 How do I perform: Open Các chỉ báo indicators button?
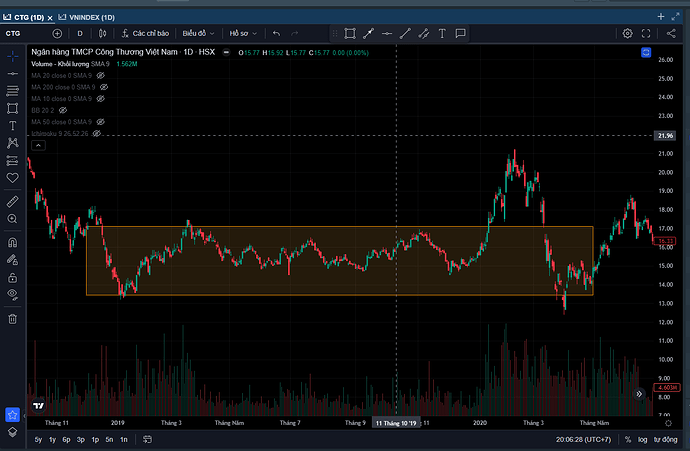click(143, 33)
